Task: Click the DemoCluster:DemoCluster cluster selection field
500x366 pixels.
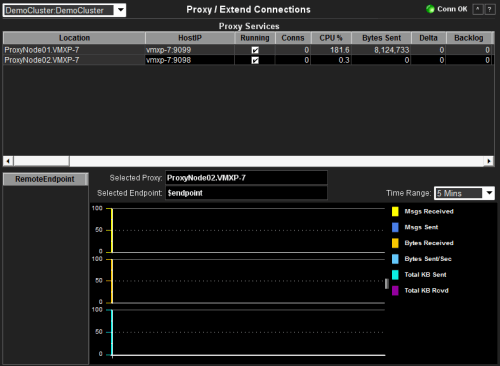Action: pos(59,10)
